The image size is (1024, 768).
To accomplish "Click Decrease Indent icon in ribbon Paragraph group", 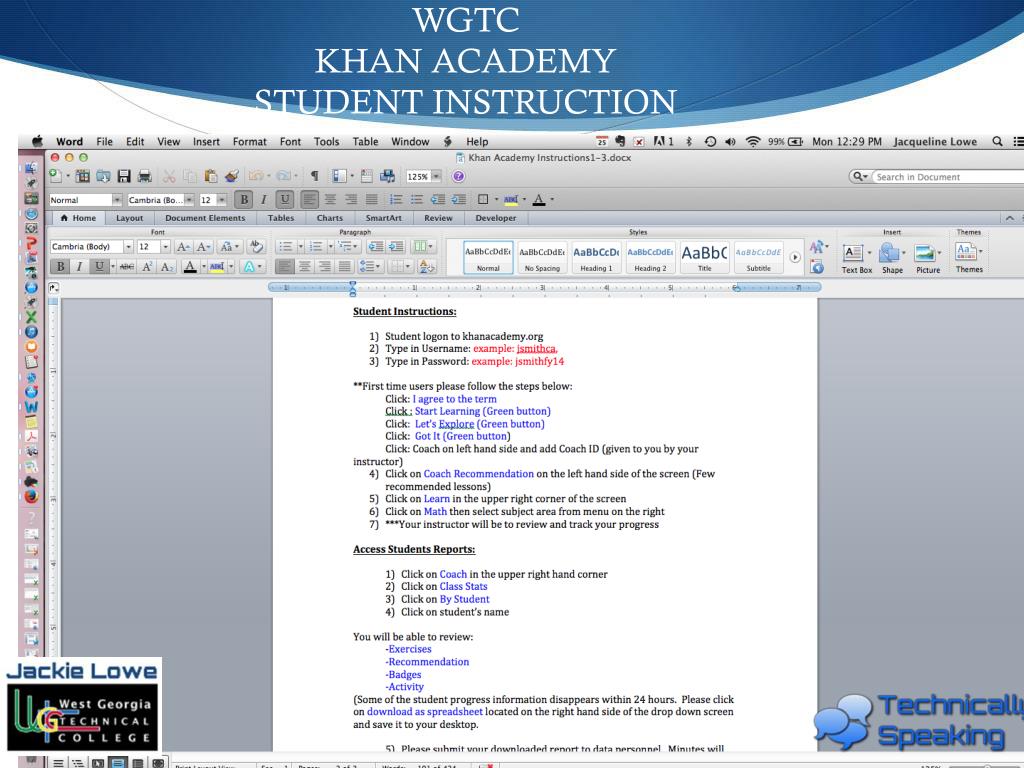I will pyautogui.click(x=376, y=246).
